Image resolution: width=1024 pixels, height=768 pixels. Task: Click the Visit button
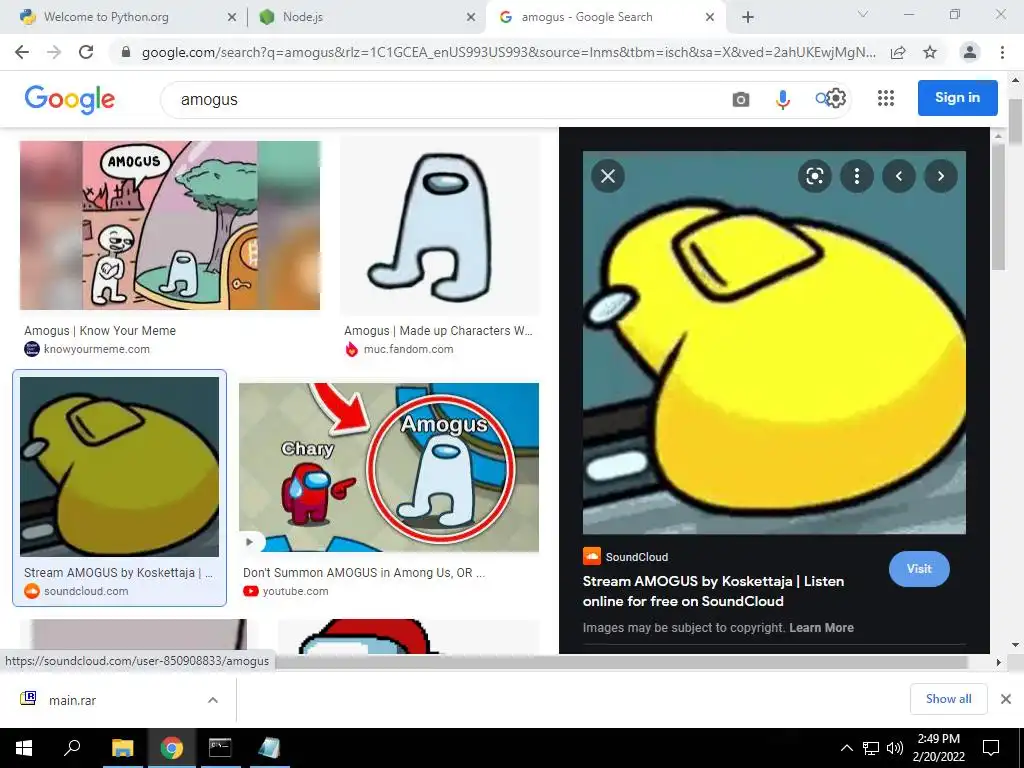pos(919,569)
